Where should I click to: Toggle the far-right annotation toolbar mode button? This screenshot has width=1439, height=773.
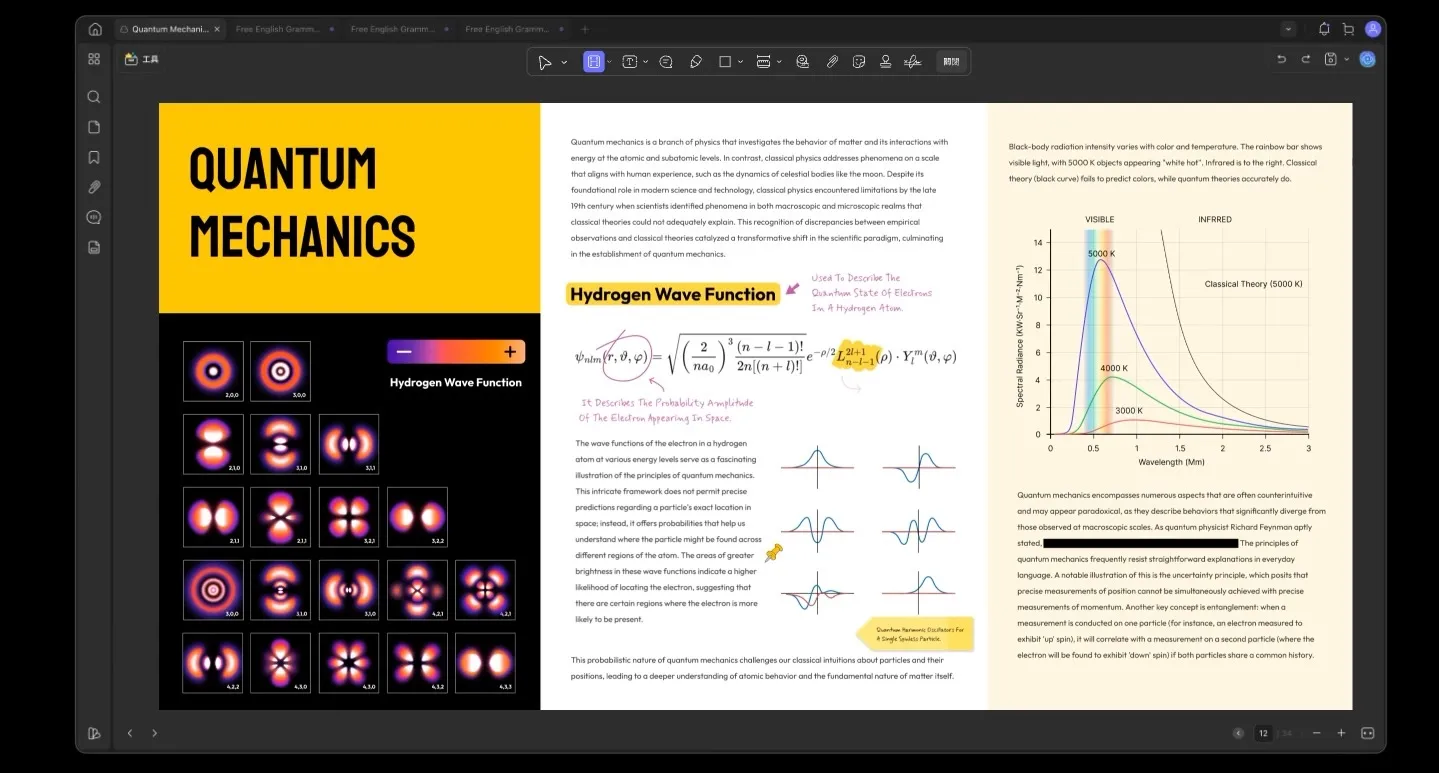point(951,62)
